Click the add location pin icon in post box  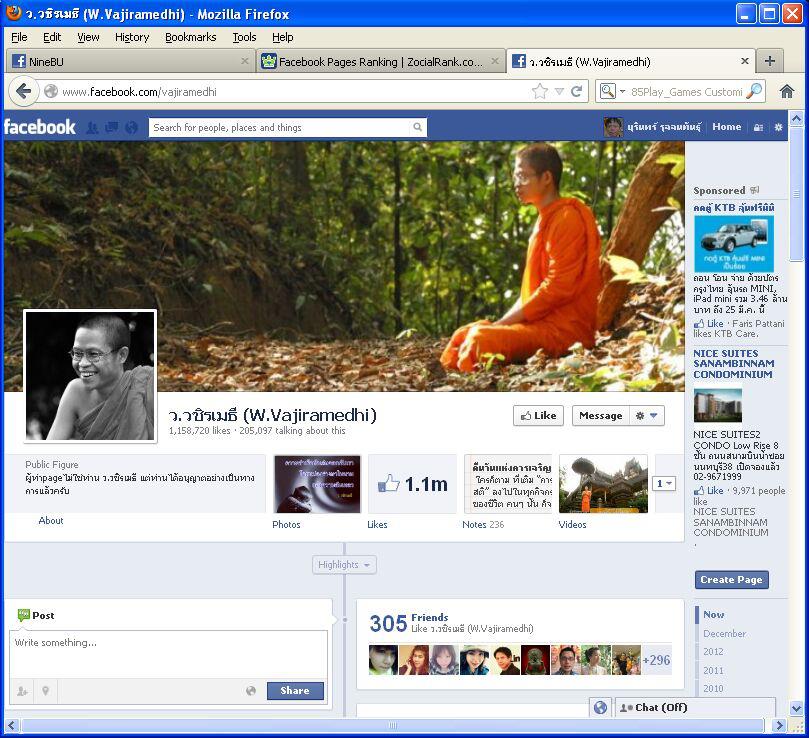click(x=45, y=691)
